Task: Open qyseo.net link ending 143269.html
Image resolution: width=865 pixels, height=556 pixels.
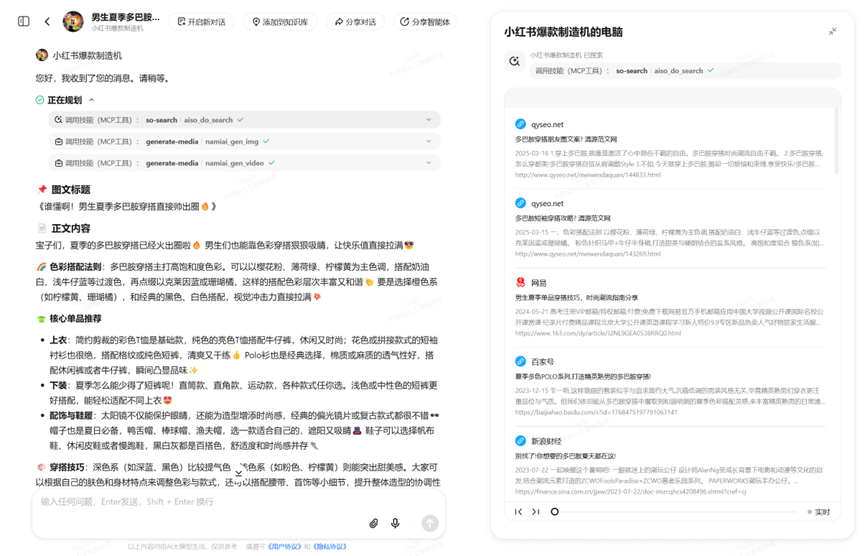Action: coord(588,254)
